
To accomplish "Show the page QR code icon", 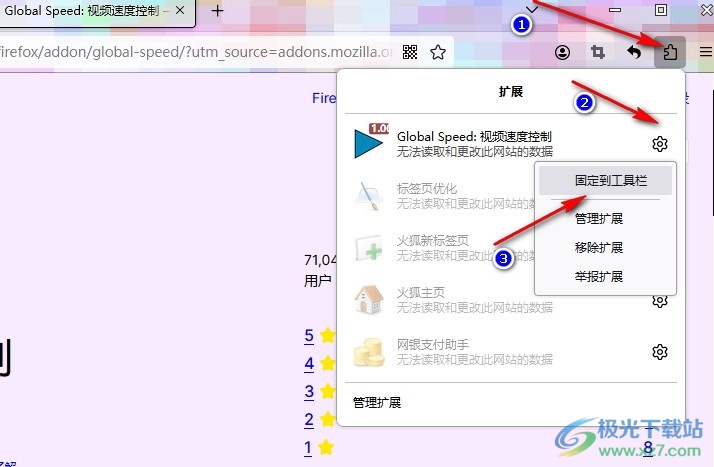I will 410,52.
